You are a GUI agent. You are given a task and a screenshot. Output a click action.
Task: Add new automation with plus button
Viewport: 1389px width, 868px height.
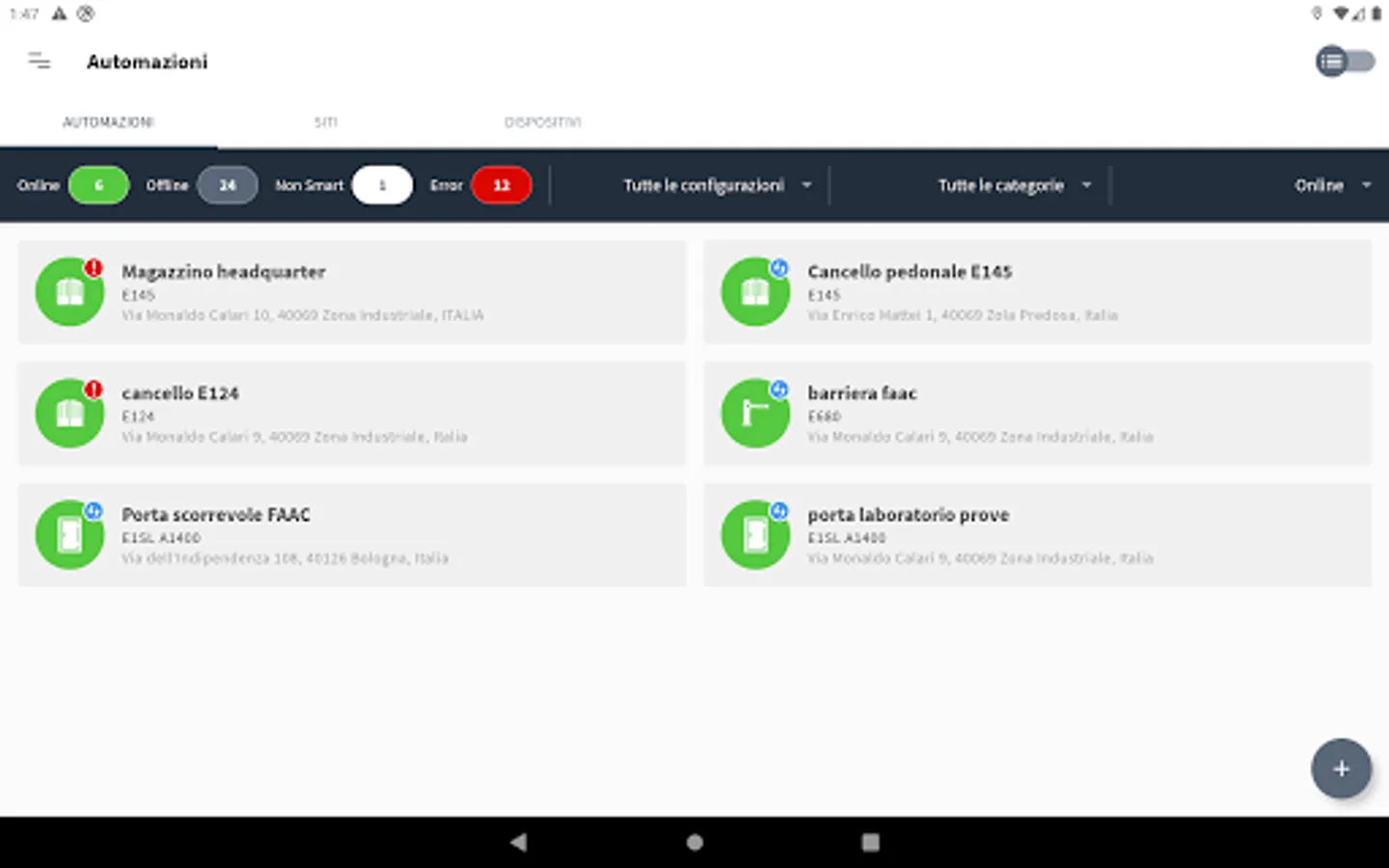[x=1341, y=769]
